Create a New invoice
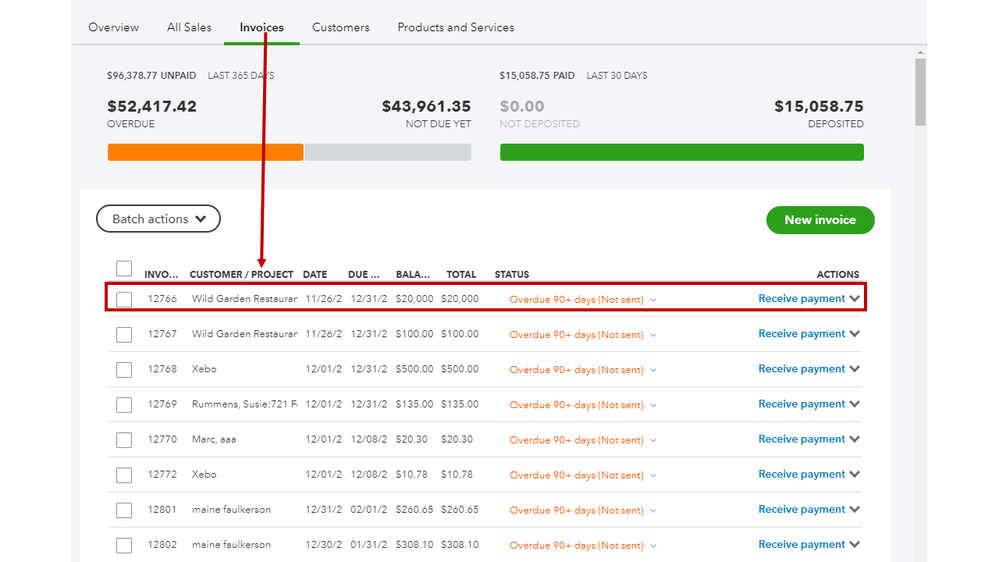The image size is (999, 562). coord(820,220)
